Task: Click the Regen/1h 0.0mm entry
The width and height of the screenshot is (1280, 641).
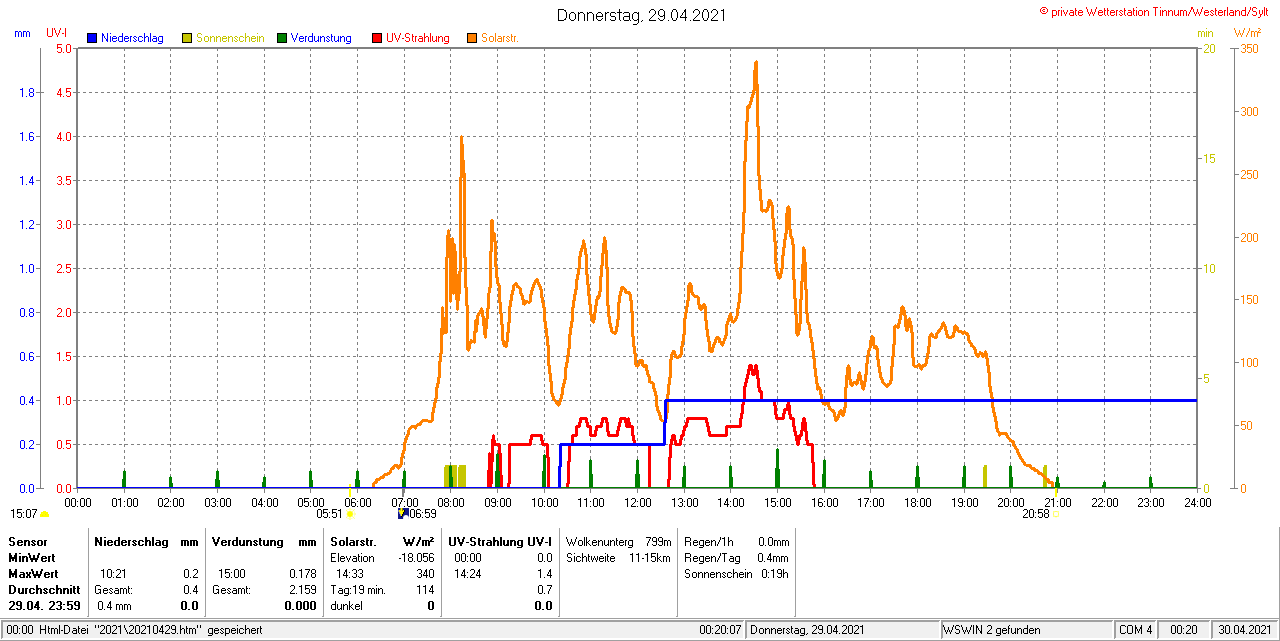Action: 737,541
